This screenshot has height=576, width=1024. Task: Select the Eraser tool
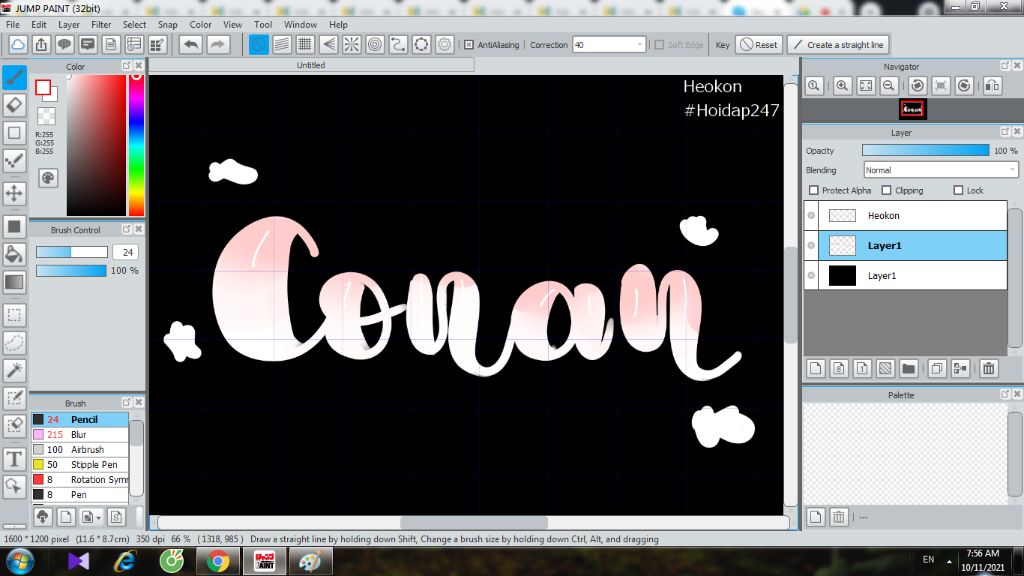point(14,105)
